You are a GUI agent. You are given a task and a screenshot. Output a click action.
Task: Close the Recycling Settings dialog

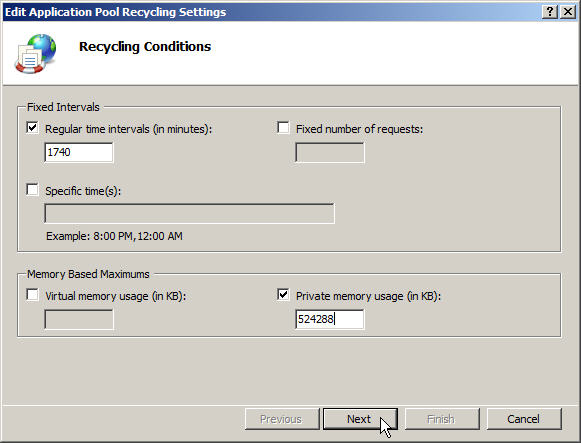[x=568, y=12]
